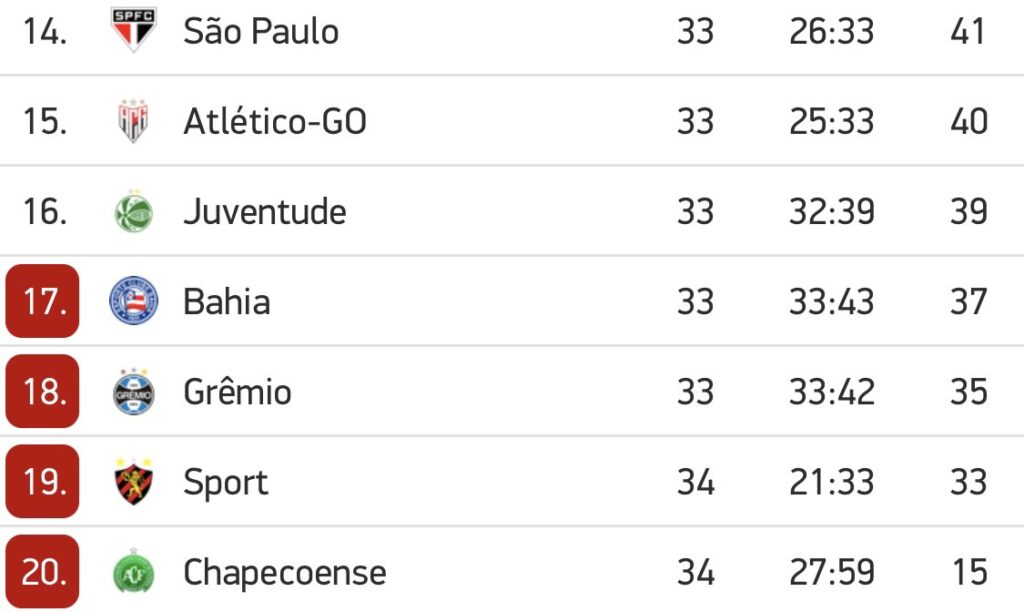Click the red 20. position badge
The width and height of the screenshot is (1024, 612).
pyautogui.click(x=42, y=572)
